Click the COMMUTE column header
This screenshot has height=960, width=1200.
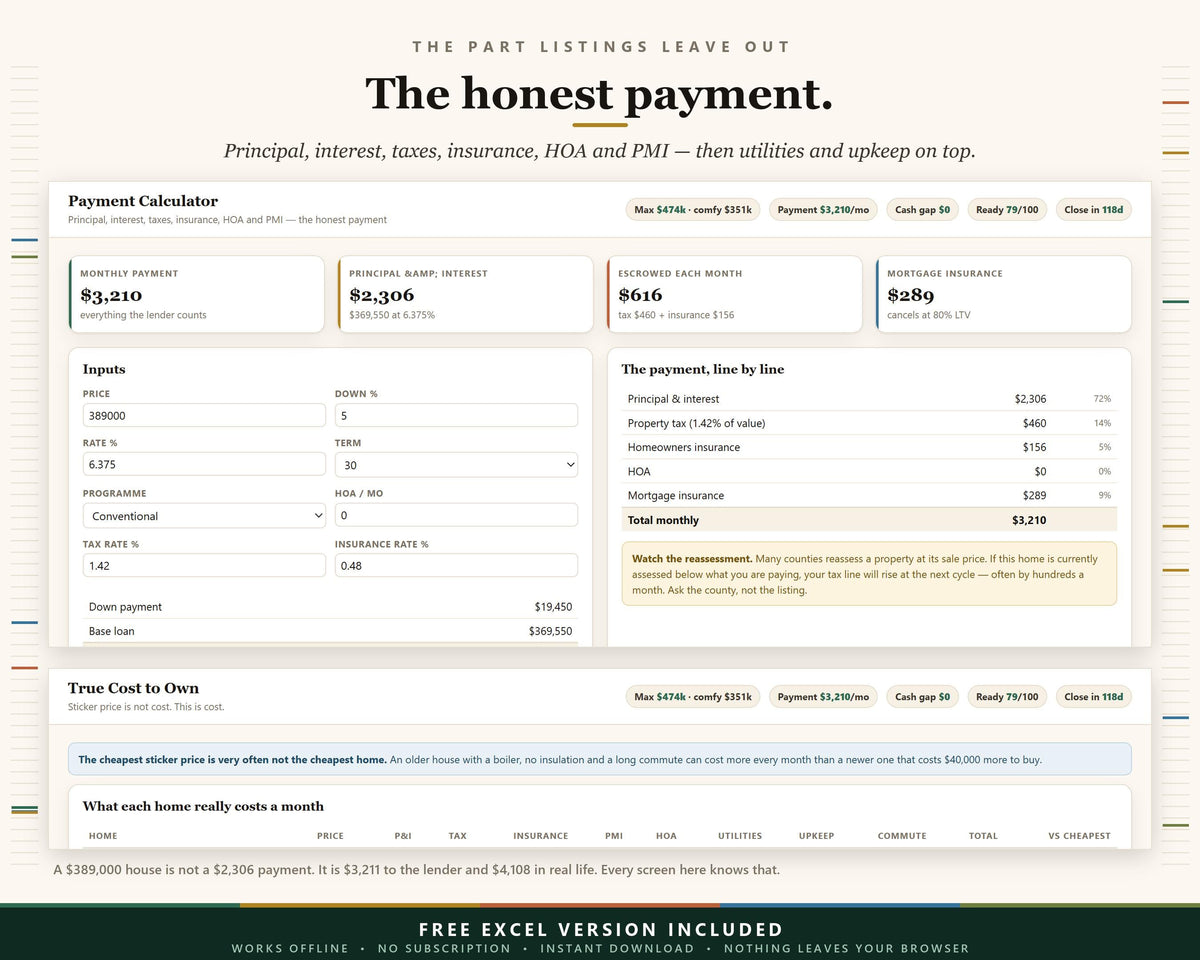click(902, 836)
